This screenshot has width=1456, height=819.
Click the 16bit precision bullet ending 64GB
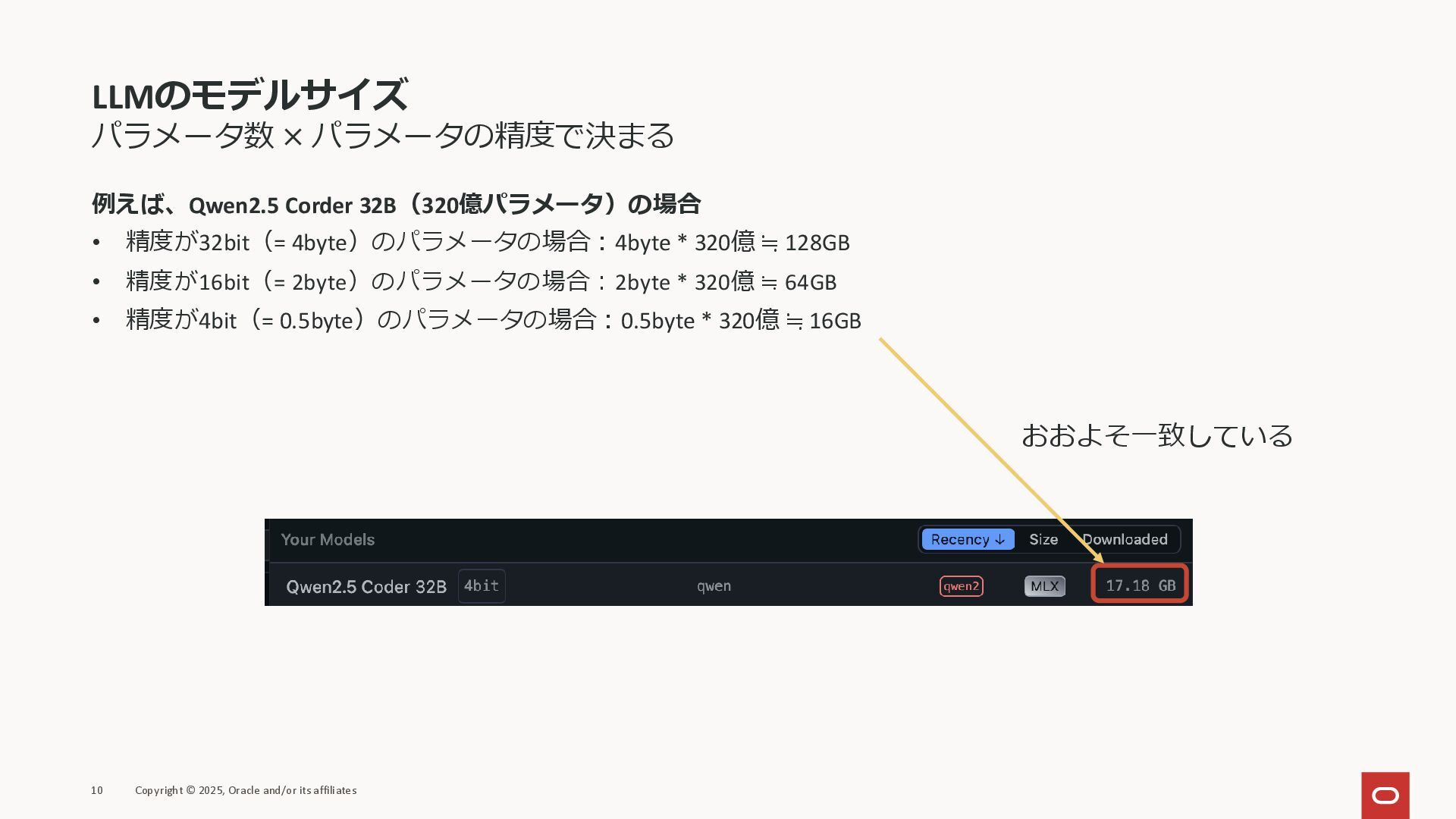481,282
